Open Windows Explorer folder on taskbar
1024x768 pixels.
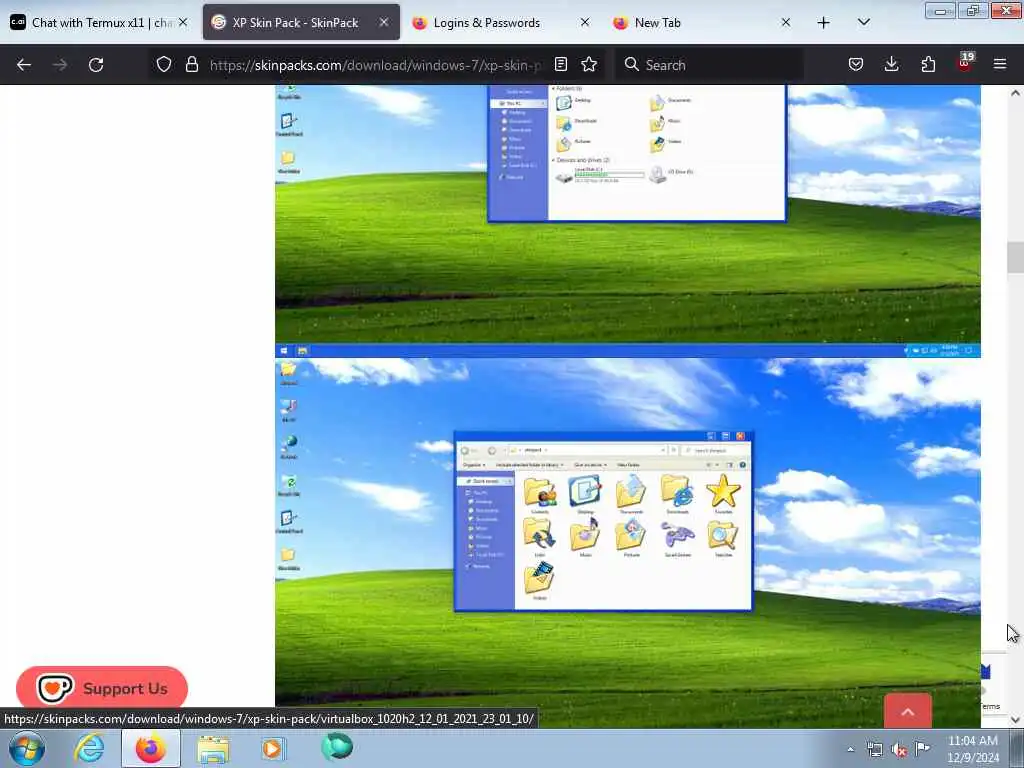click(213, 749)
